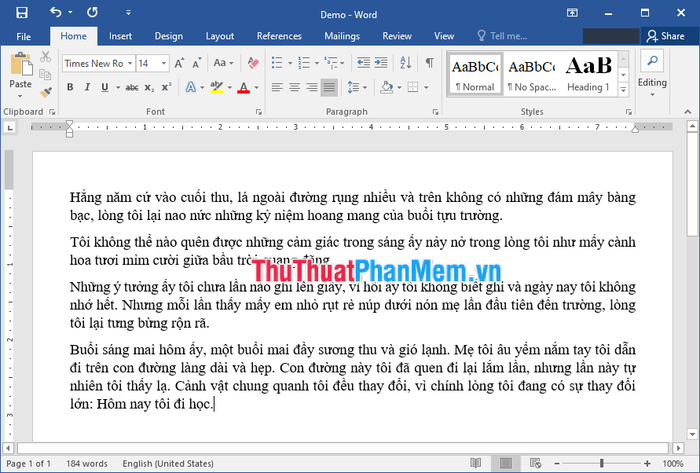This screenshot has width=700, height=473.
Task: Open the References tab
Action: pos(279,36)
